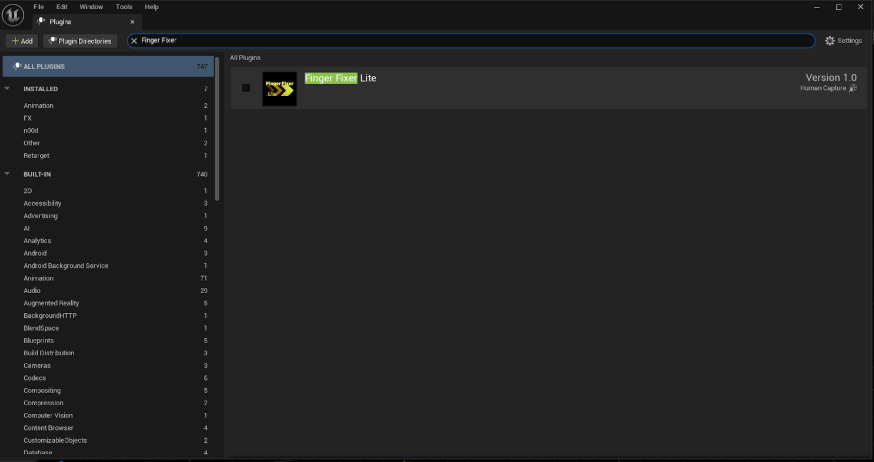
Task: Open the Edit menu
Action: (x=62, y=7)
